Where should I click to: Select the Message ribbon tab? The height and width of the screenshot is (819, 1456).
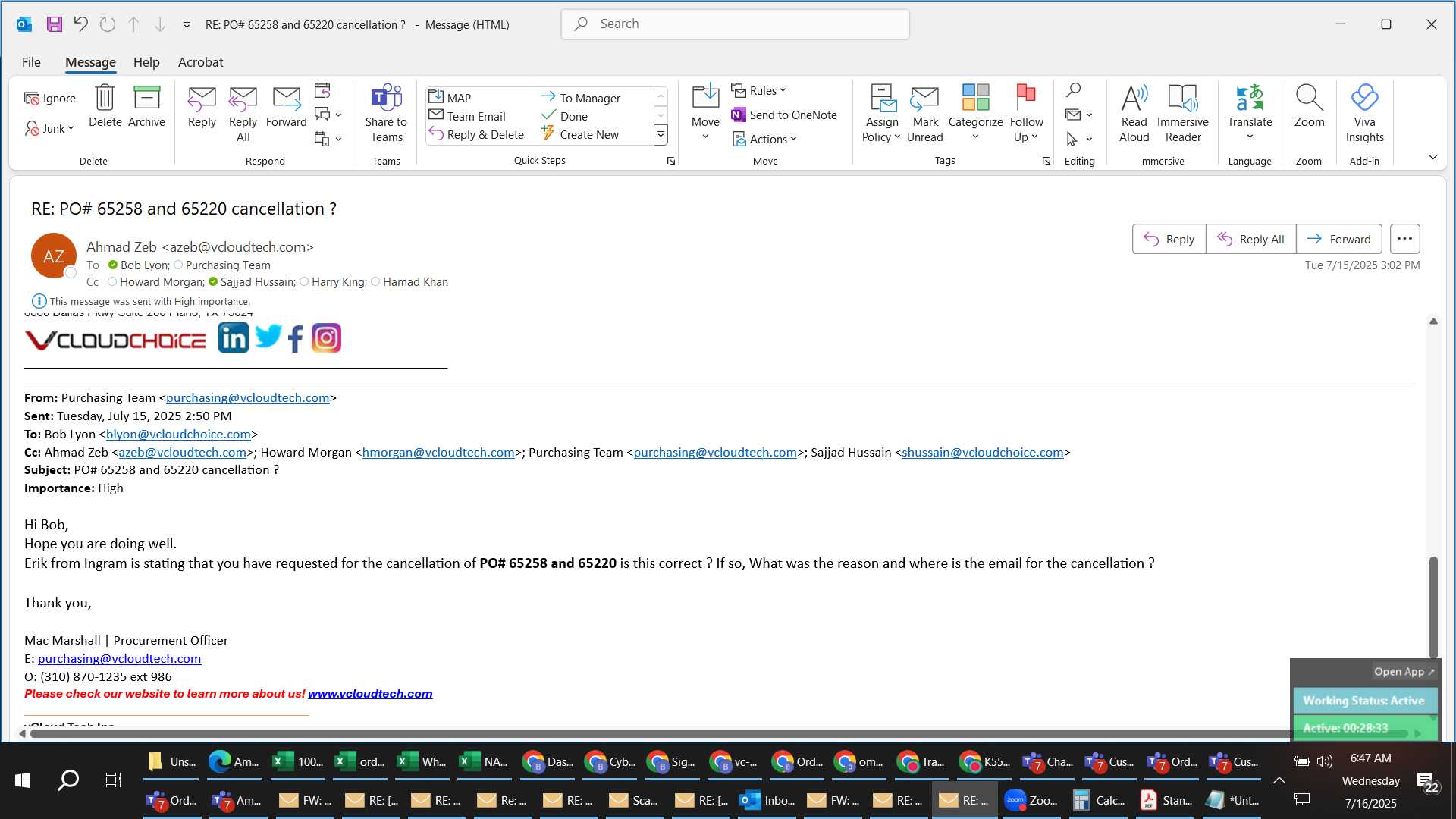(90, 62)
